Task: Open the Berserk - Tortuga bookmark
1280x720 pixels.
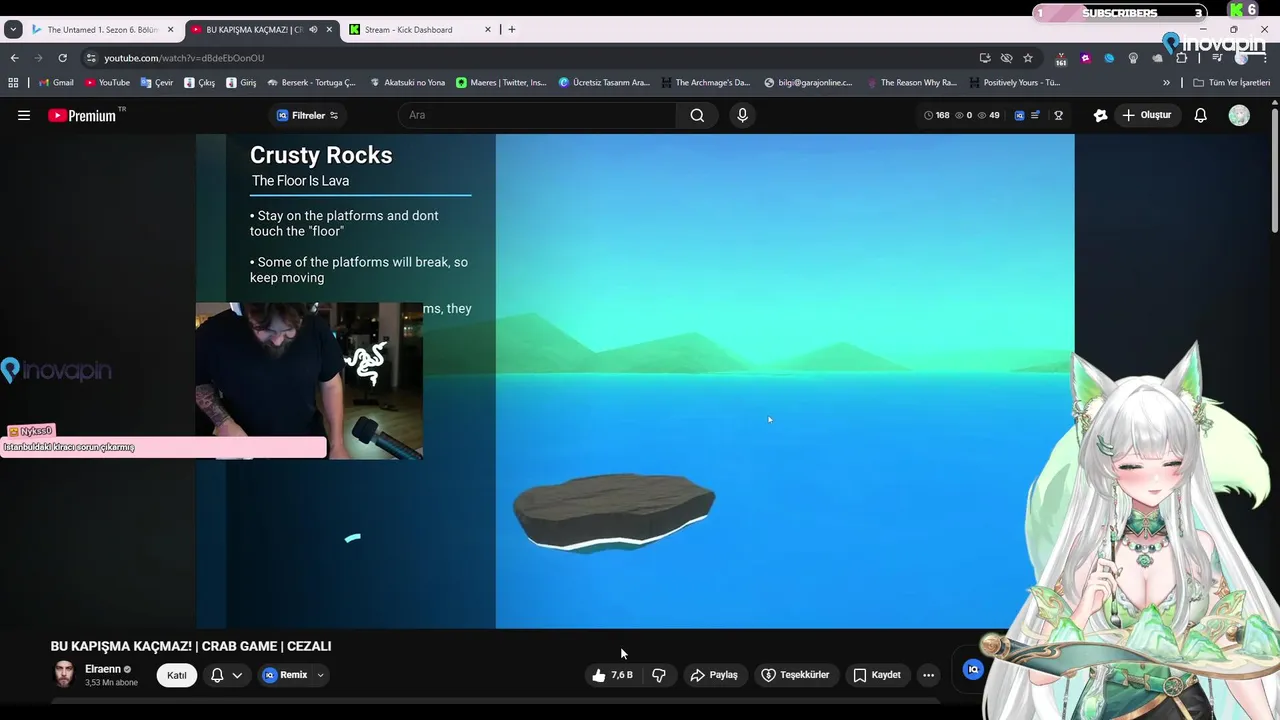Action: pyautogui.click(x=311, y=83)
